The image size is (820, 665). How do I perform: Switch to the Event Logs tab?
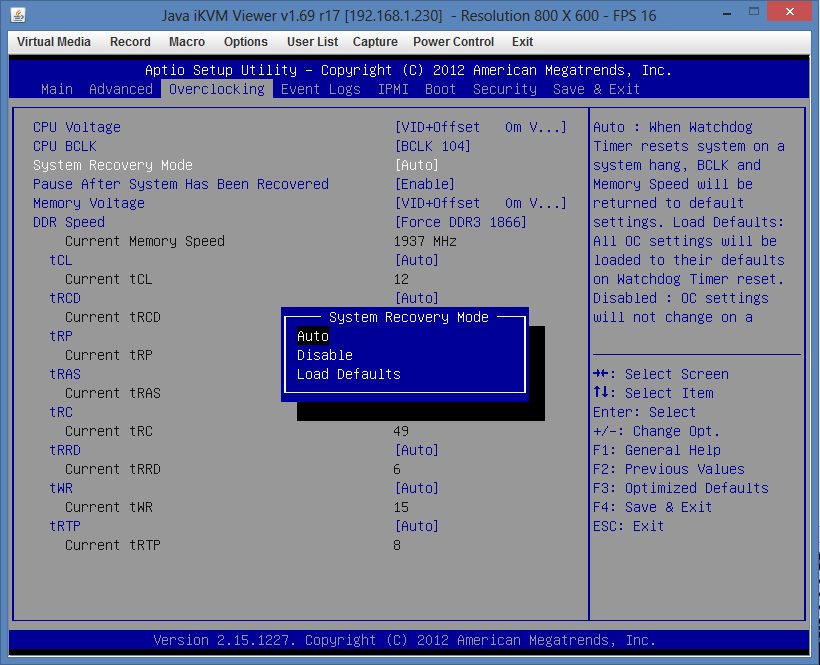click(320, 89)
